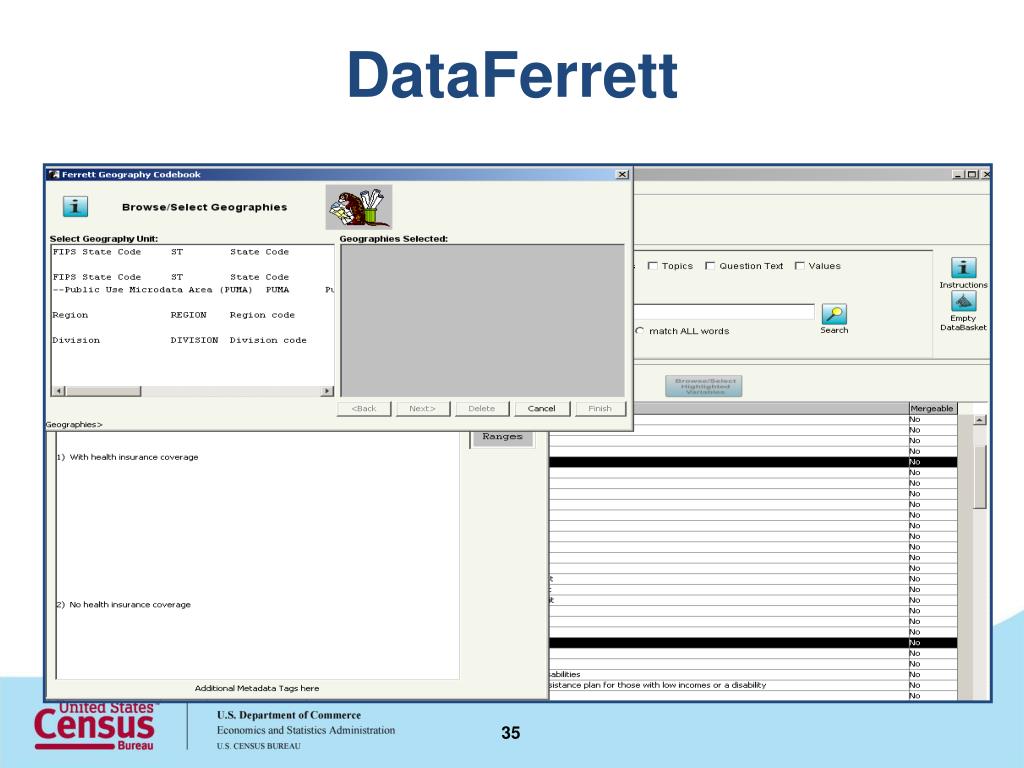Close the Ferrett Geography Codebook dialog
The image size is (1024, 768).
pos(622,174)
